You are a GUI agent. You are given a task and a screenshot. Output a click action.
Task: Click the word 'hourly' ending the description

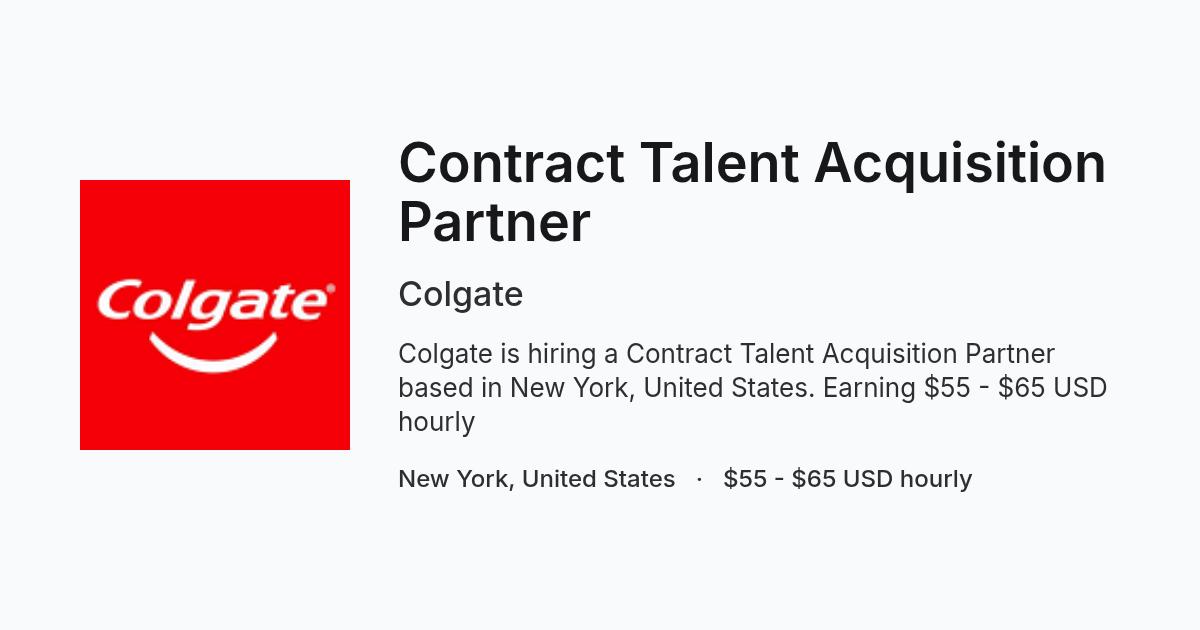pos(436,422)
